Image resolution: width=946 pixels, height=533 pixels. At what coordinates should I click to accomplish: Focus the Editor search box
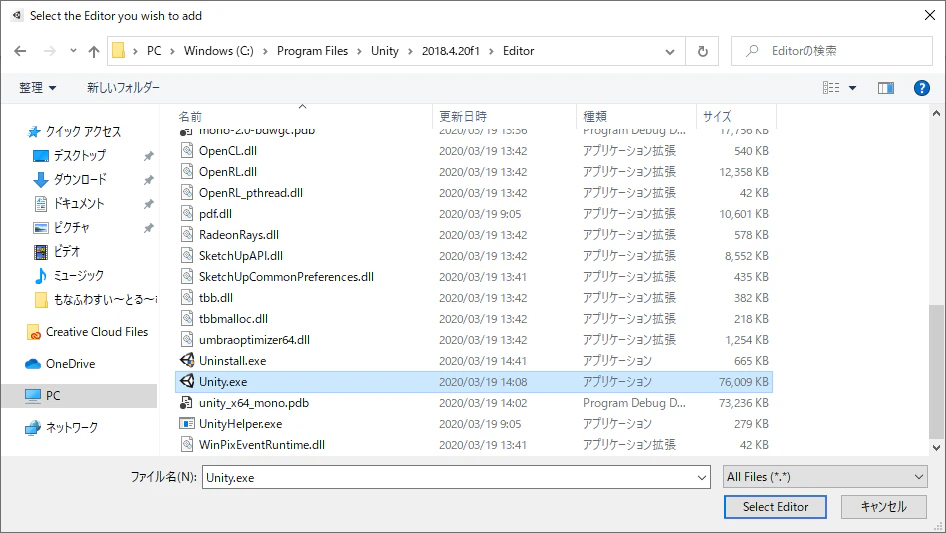coord(832,51)
